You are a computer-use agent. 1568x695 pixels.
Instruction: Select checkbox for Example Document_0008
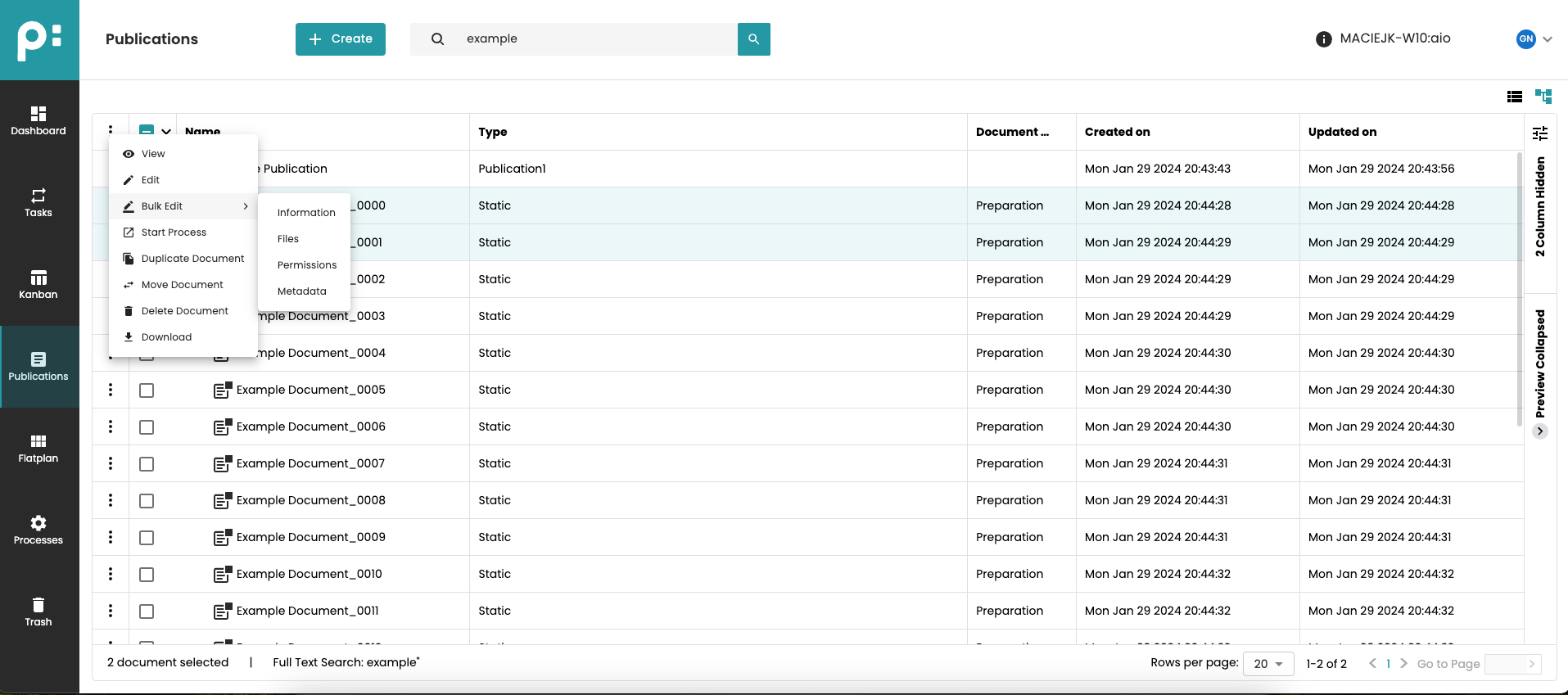(147, 501)
